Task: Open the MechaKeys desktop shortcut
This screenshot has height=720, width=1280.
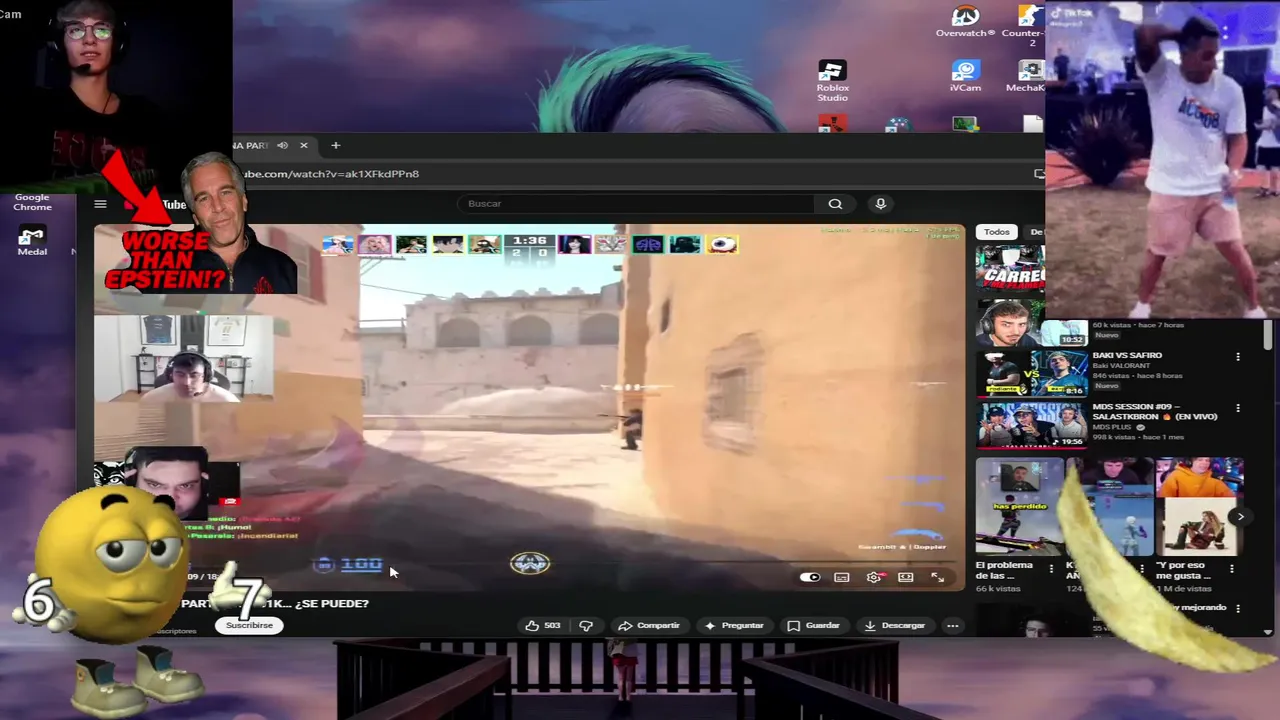Action: click(1028, 76)
